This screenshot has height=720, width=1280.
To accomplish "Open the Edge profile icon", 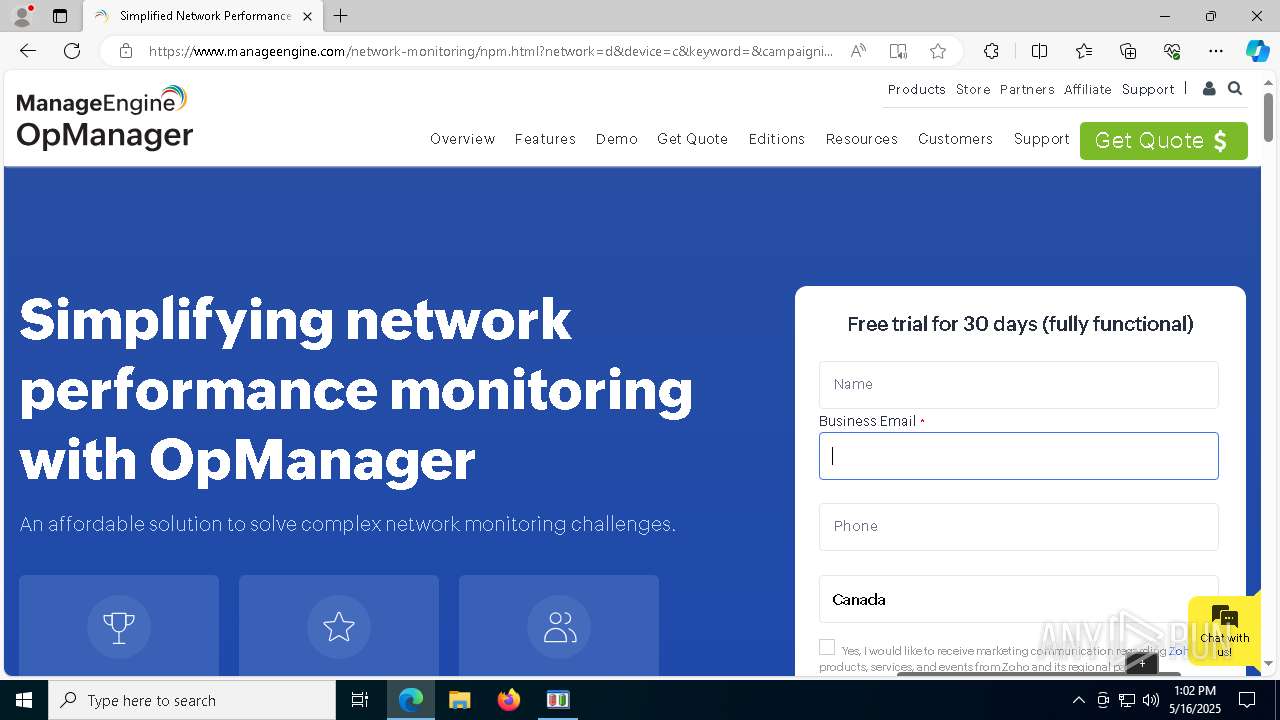I will [x=22, y=16].
